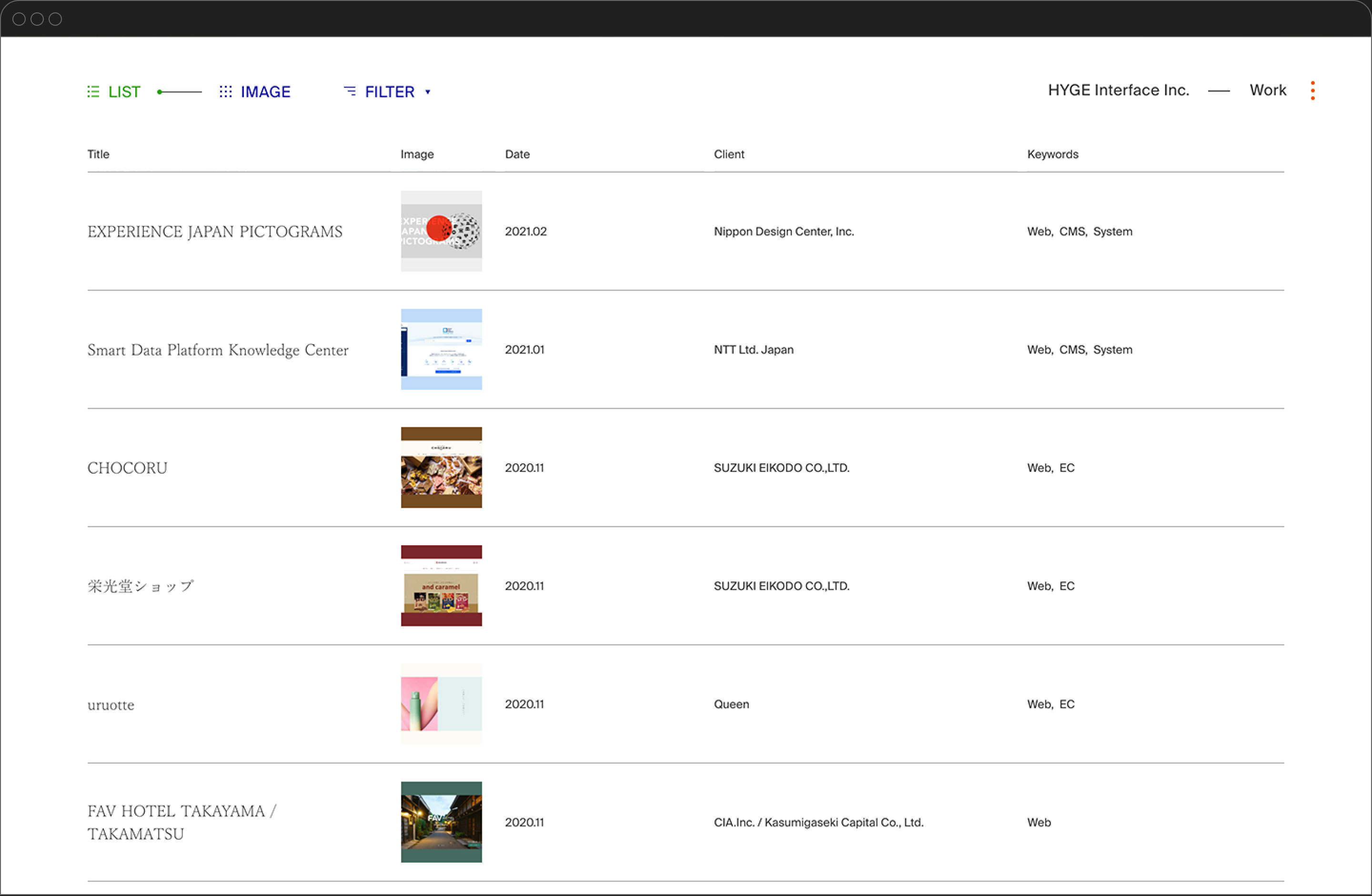Viewport: 1372px width, 896px height.
Task: Toggle the LIST / IMAGE view switch line
Action: (179, 92)
